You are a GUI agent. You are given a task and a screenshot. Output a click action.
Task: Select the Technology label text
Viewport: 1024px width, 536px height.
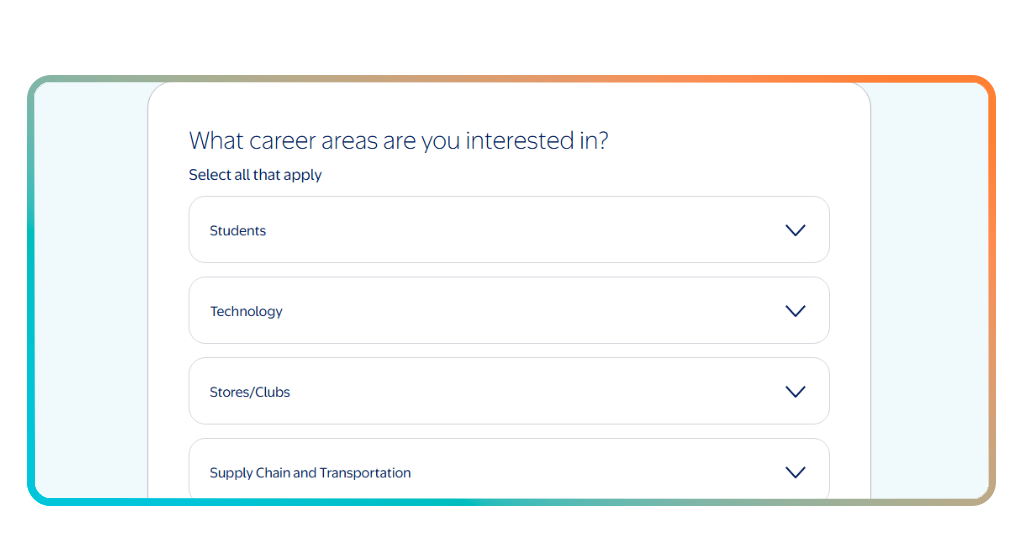[x=246, y=311]
